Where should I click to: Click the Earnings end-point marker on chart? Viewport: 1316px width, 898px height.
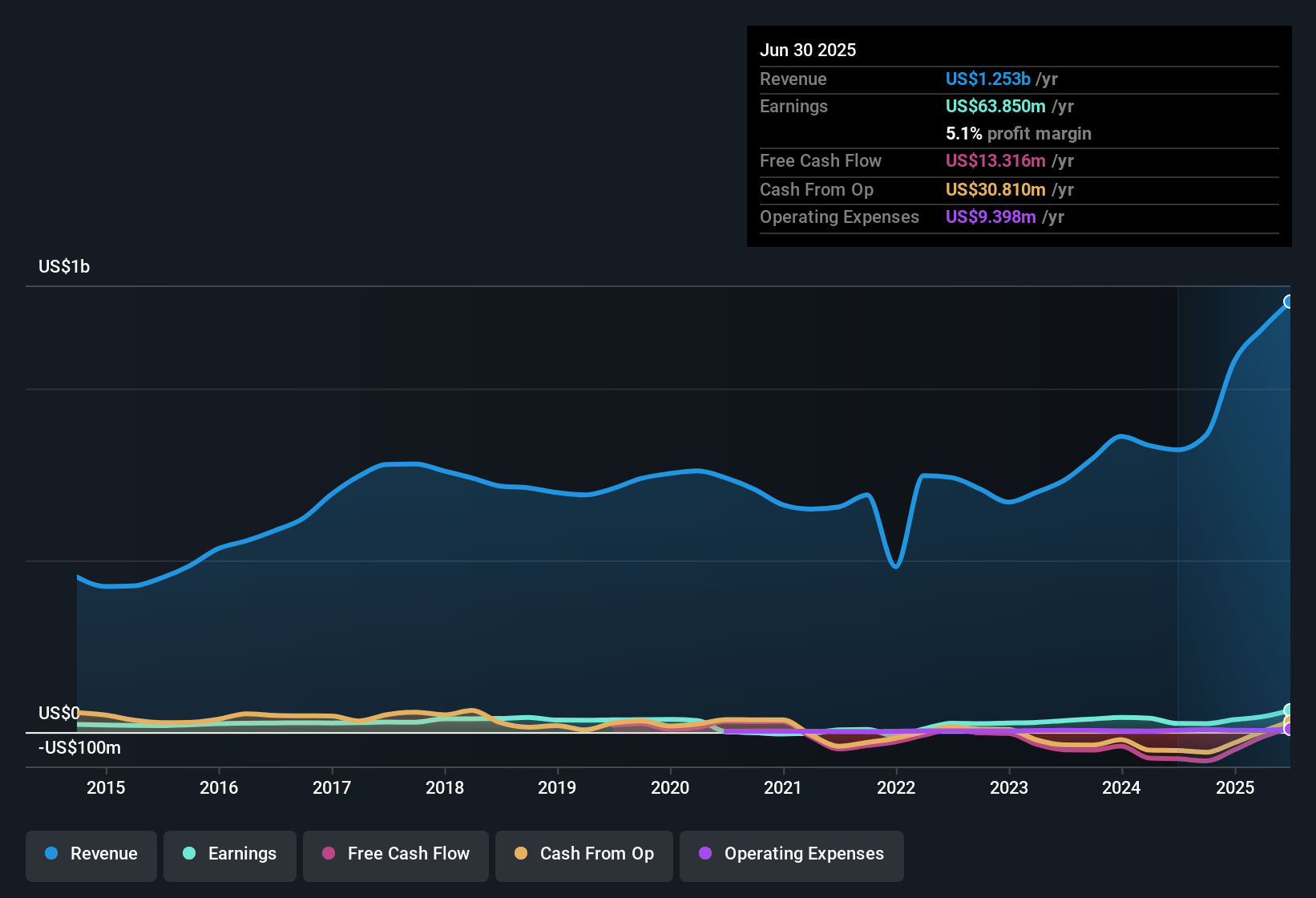click(1289, 710)
